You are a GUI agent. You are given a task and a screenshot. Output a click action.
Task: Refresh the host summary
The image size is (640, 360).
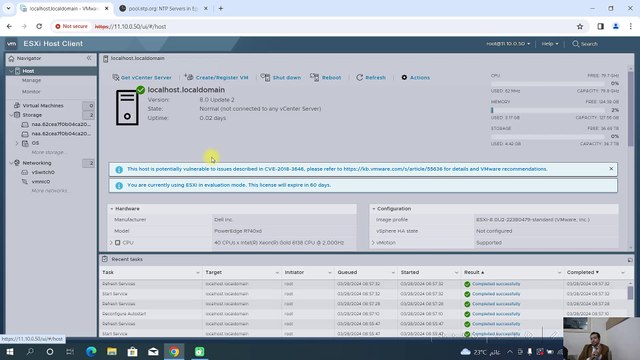pyautogui.click(x=371, y=78)
